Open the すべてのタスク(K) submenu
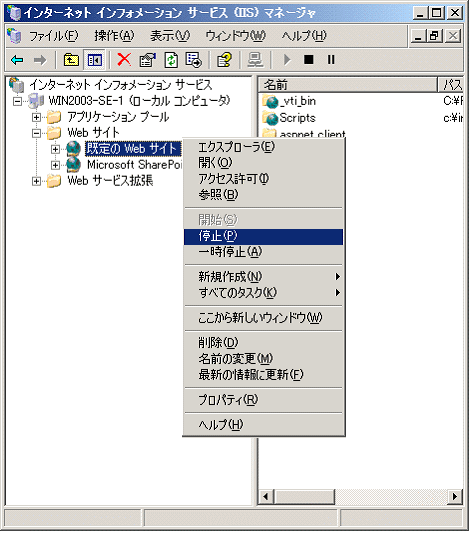The height and width of the screenshot is (533, 471). [264, 293]
